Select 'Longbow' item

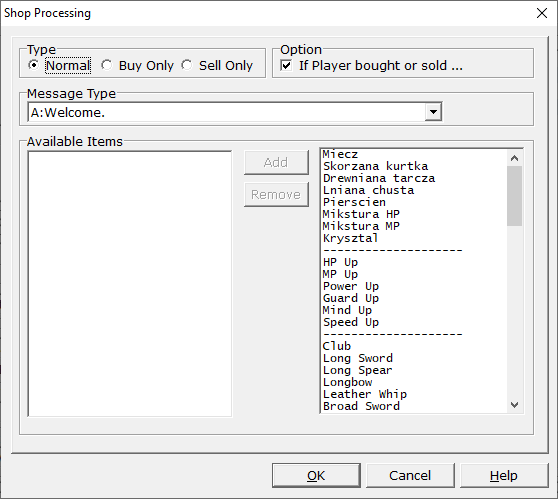[x=414, y=382]
